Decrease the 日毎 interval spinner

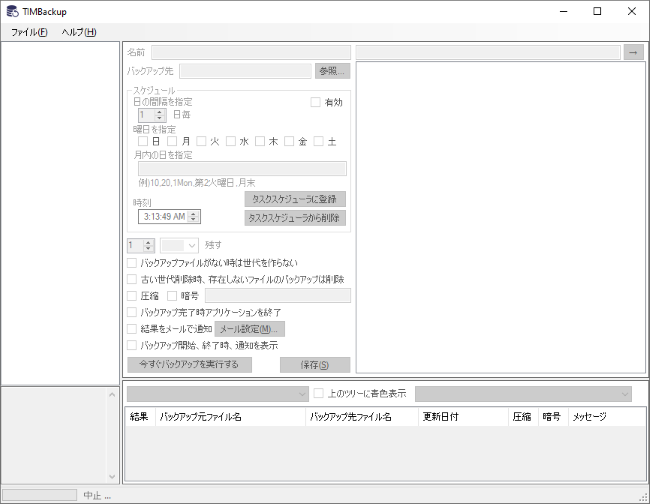pyautogui.click(x=160, y=118)
